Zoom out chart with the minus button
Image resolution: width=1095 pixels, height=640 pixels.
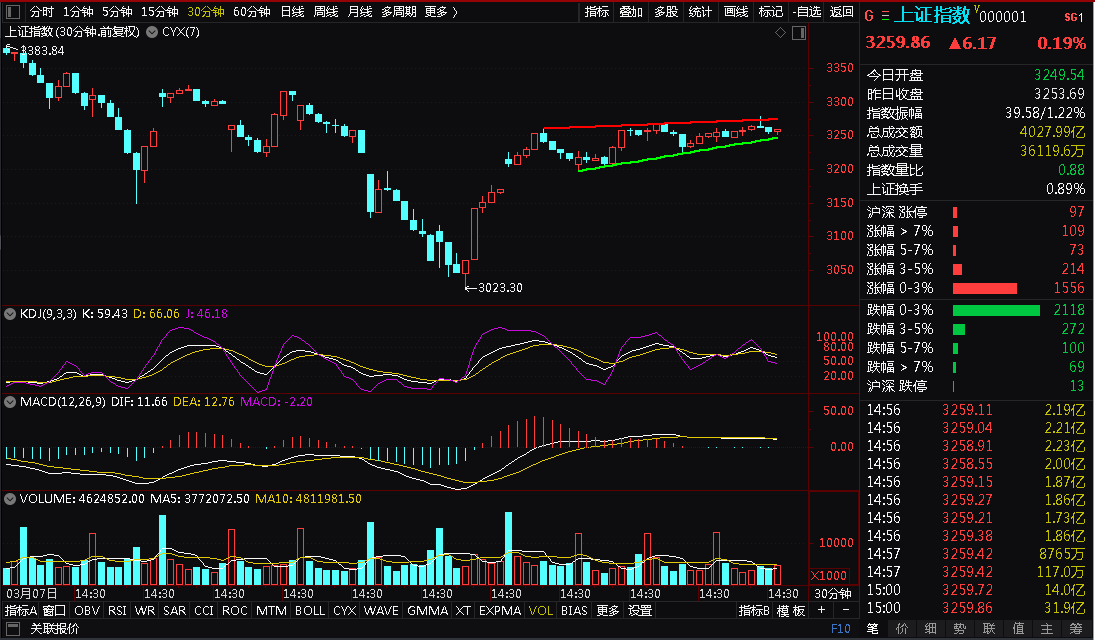pyautogui.click(x=845, y=610)
